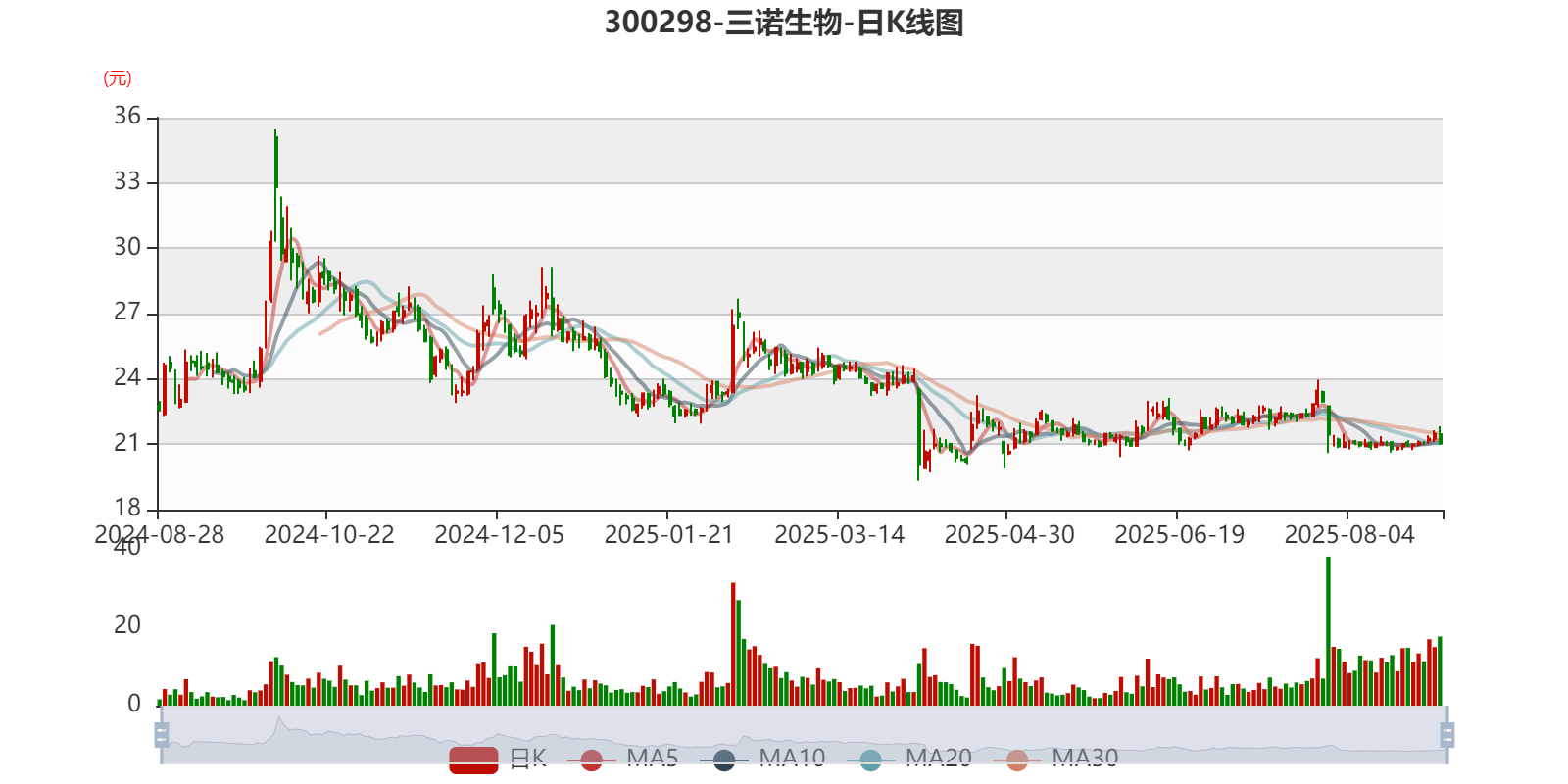Viewport: 1568px width, 784px height.
Task: Toggle the MA20 line in legend
Action: pyautogui.click(x=909, y=759)
